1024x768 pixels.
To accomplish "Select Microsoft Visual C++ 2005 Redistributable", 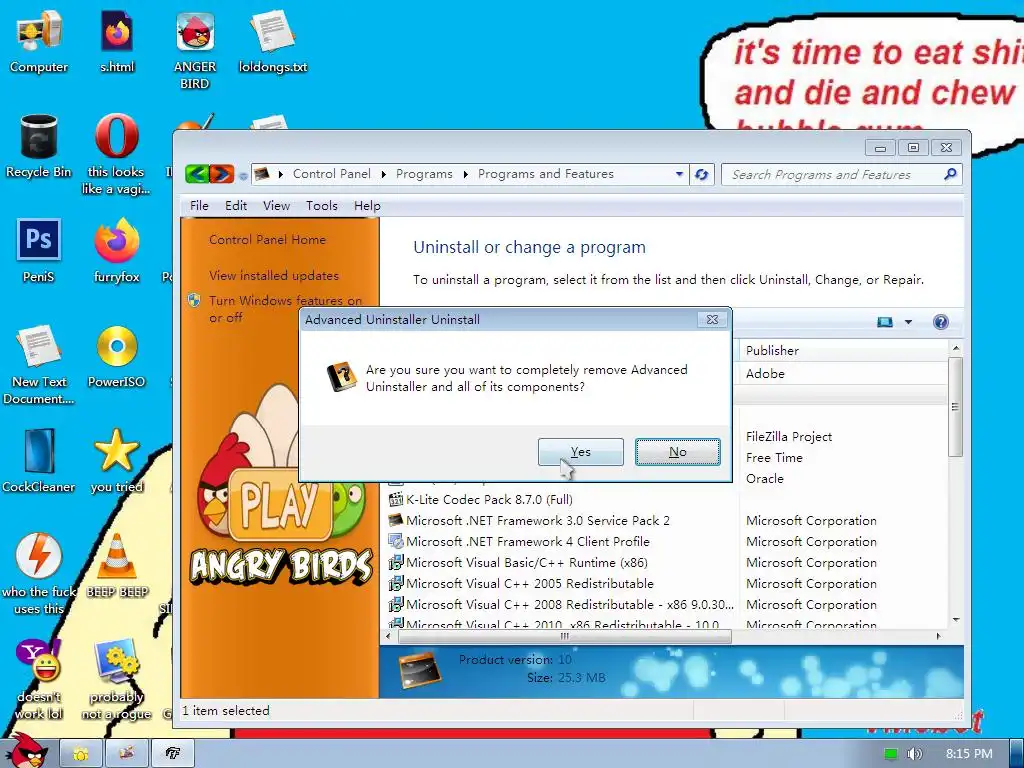I will (x=530, y=583).
